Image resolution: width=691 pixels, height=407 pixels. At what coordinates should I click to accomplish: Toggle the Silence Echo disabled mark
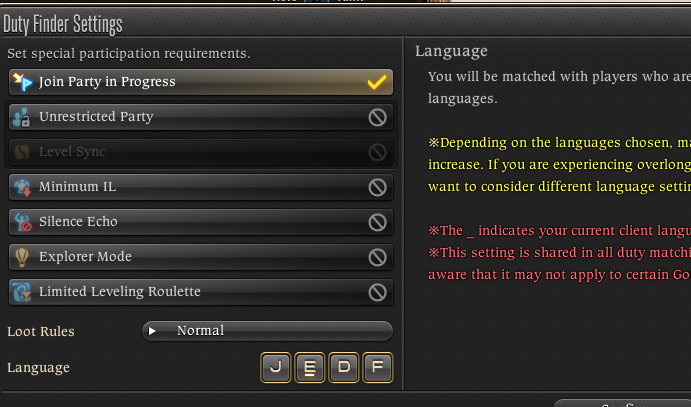click(x=378, y=222)
